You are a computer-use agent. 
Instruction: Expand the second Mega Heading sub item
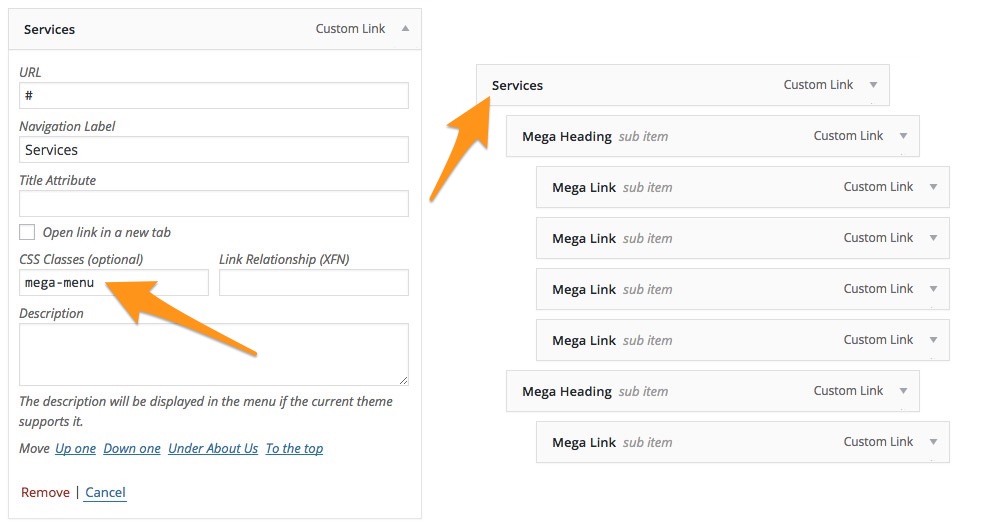coord(903,391)
